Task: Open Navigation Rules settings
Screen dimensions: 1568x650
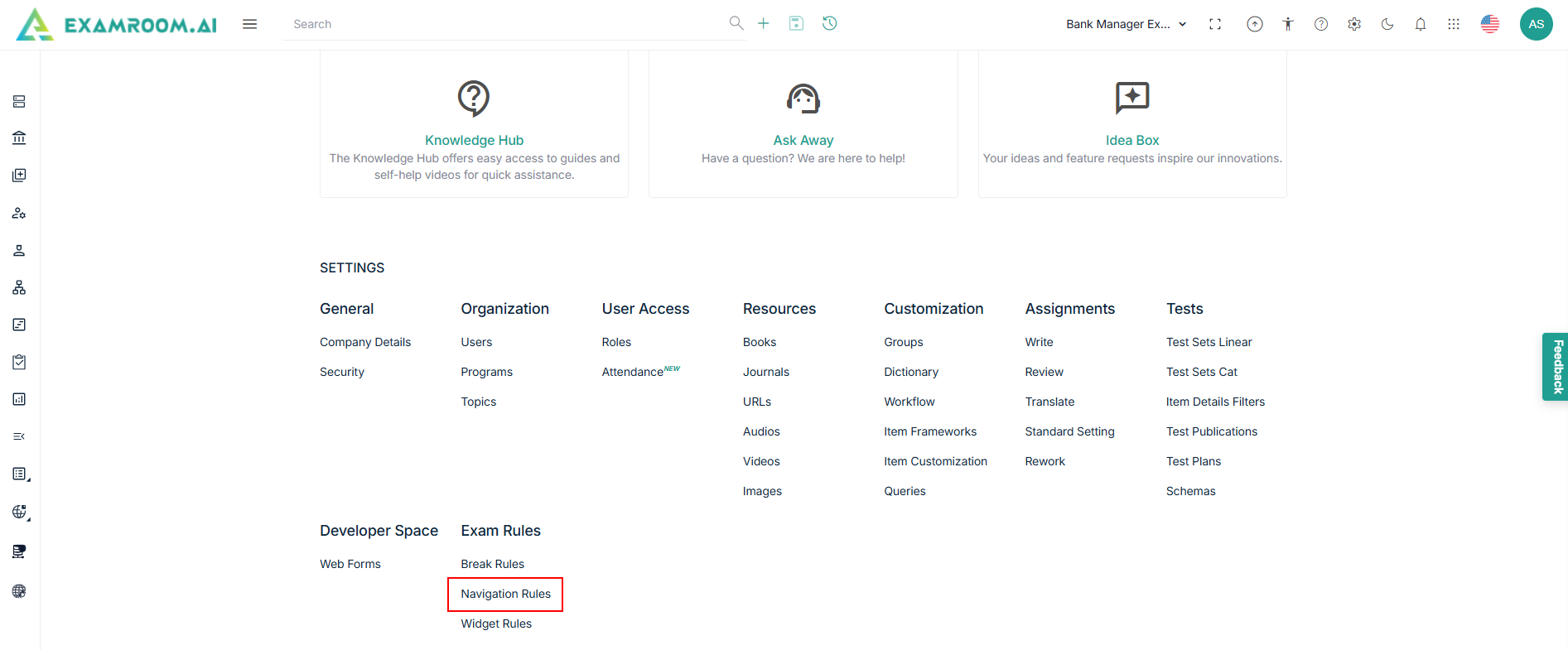Action: tap(505, 594)
